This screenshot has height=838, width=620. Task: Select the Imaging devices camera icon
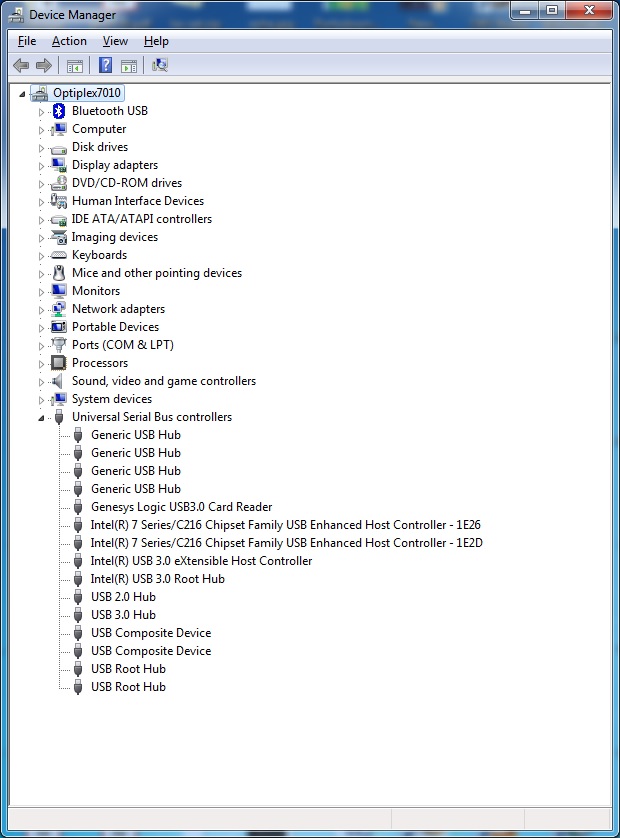click(59, 237)
